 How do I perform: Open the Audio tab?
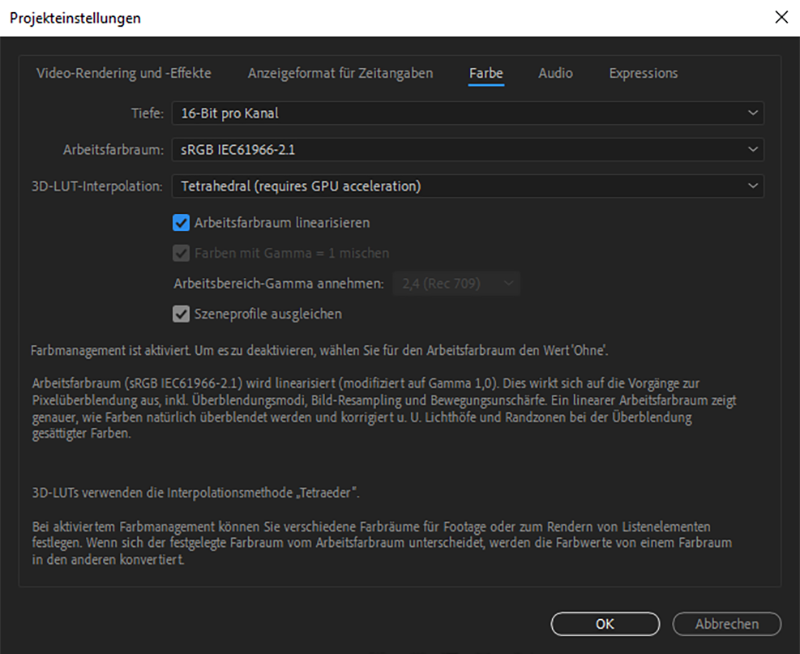(x=555, y=73)
